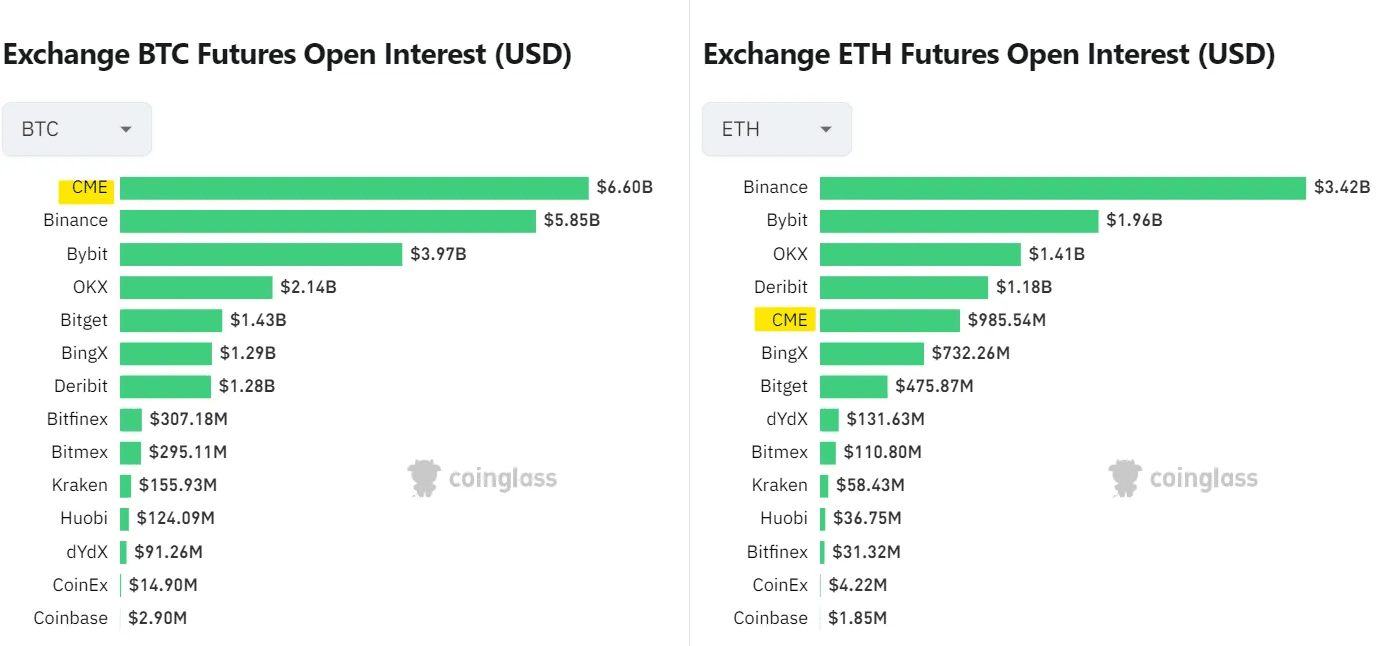
Task: Click the Exchange BTC Futures Open Interest title
Action: [287, 54]
